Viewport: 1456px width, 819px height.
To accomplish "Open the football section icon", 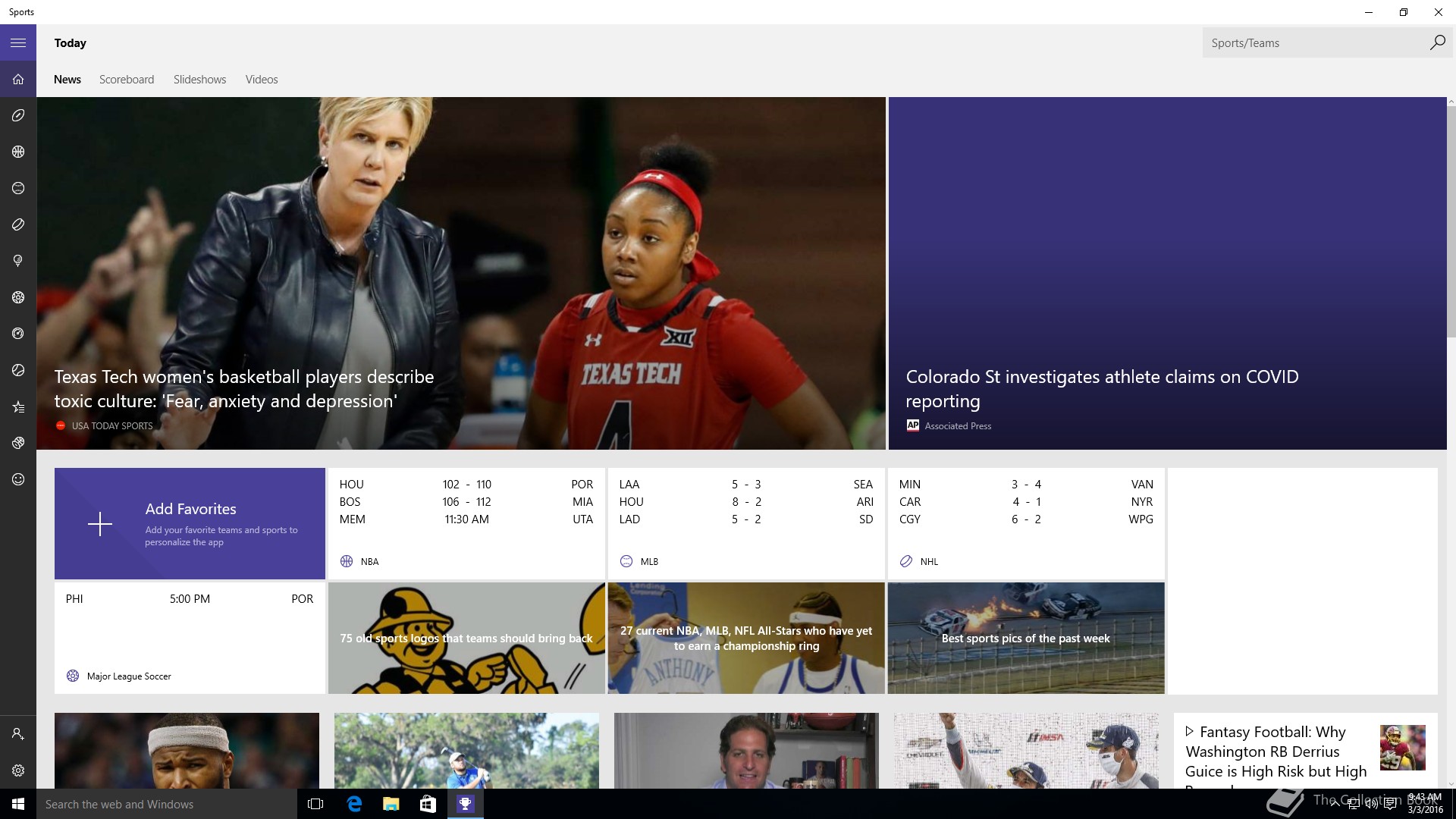I will point(18,115).
